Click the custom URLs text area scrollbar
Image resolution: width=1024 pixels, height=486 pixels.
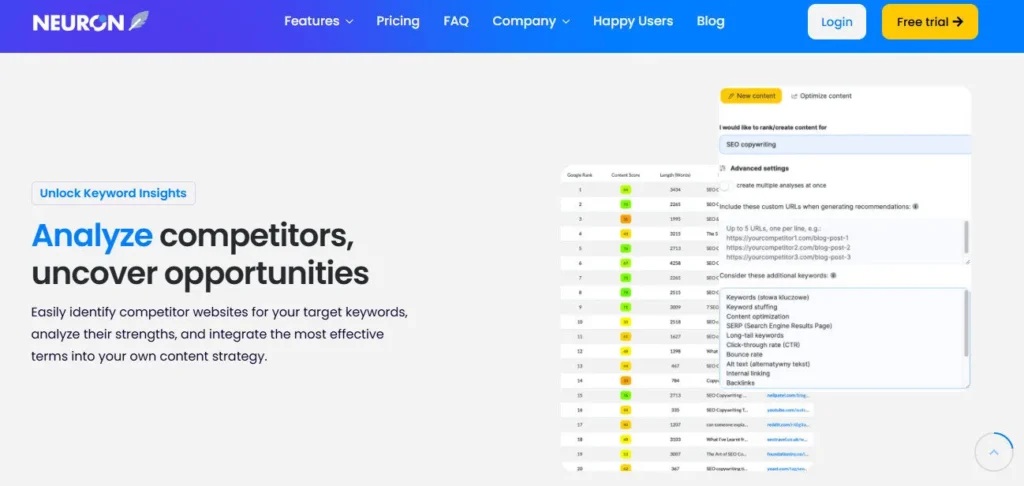click(967, 237)
